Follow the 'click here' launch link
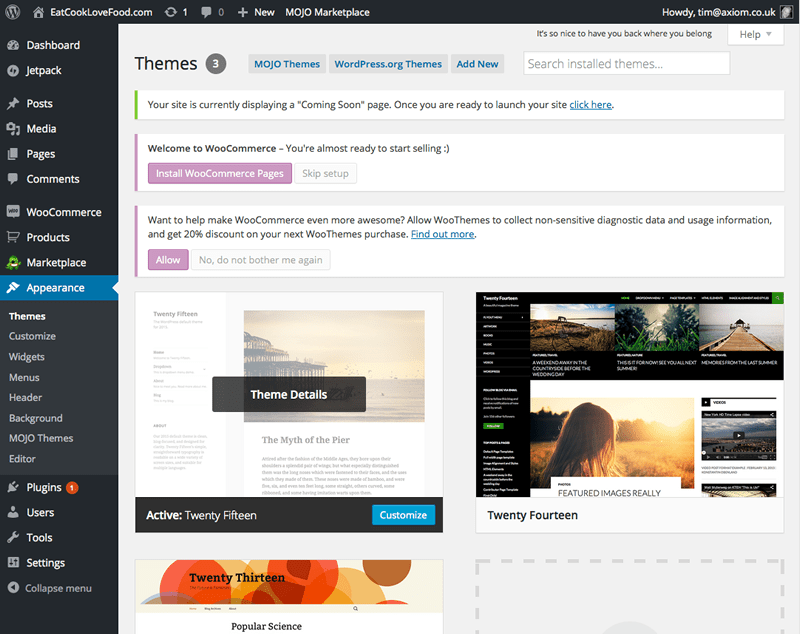This screenshot has width=800, height=634. (x=590, y=104)
